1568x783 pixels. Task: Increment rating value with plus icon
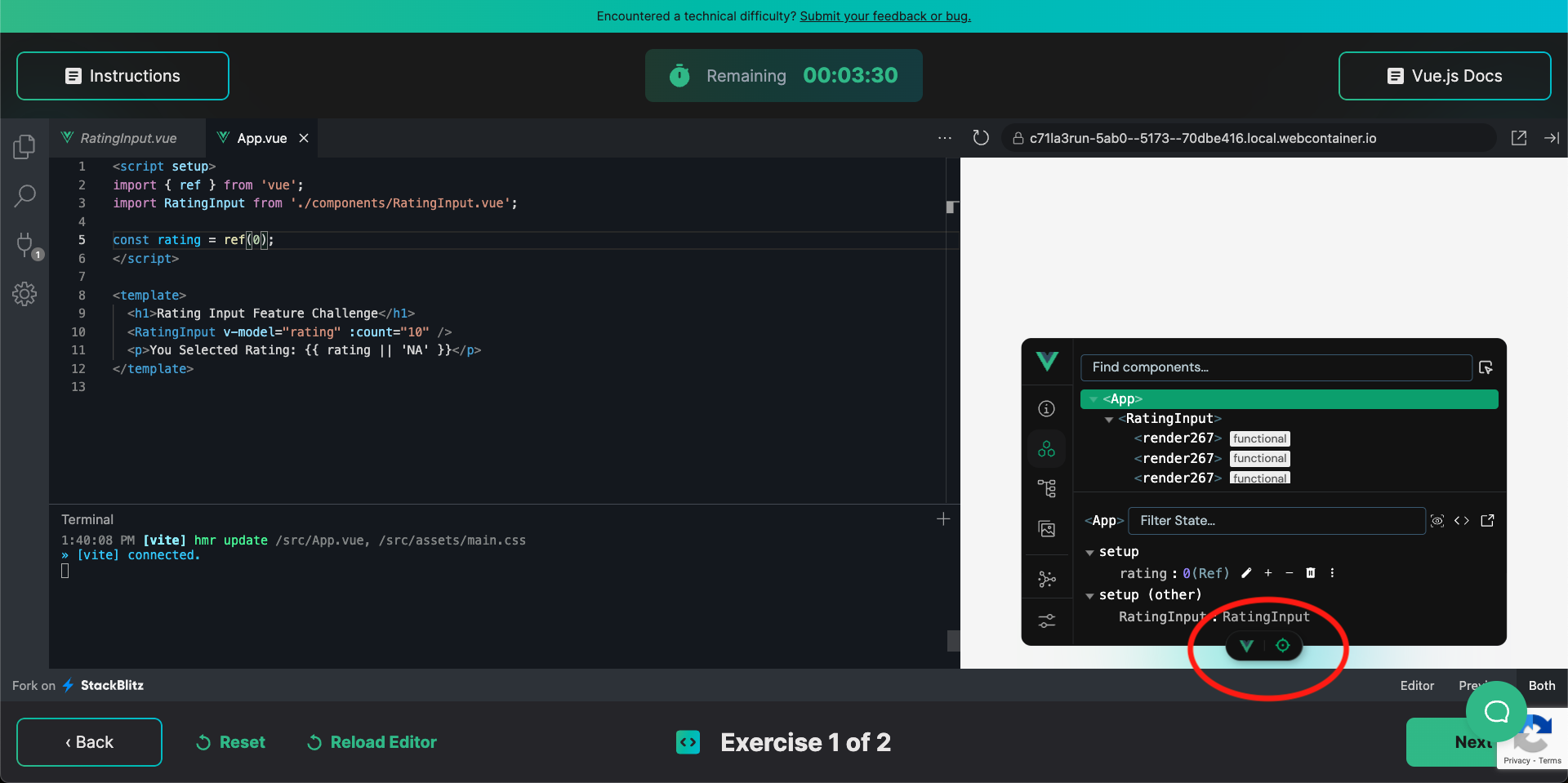pos(1268,573)
